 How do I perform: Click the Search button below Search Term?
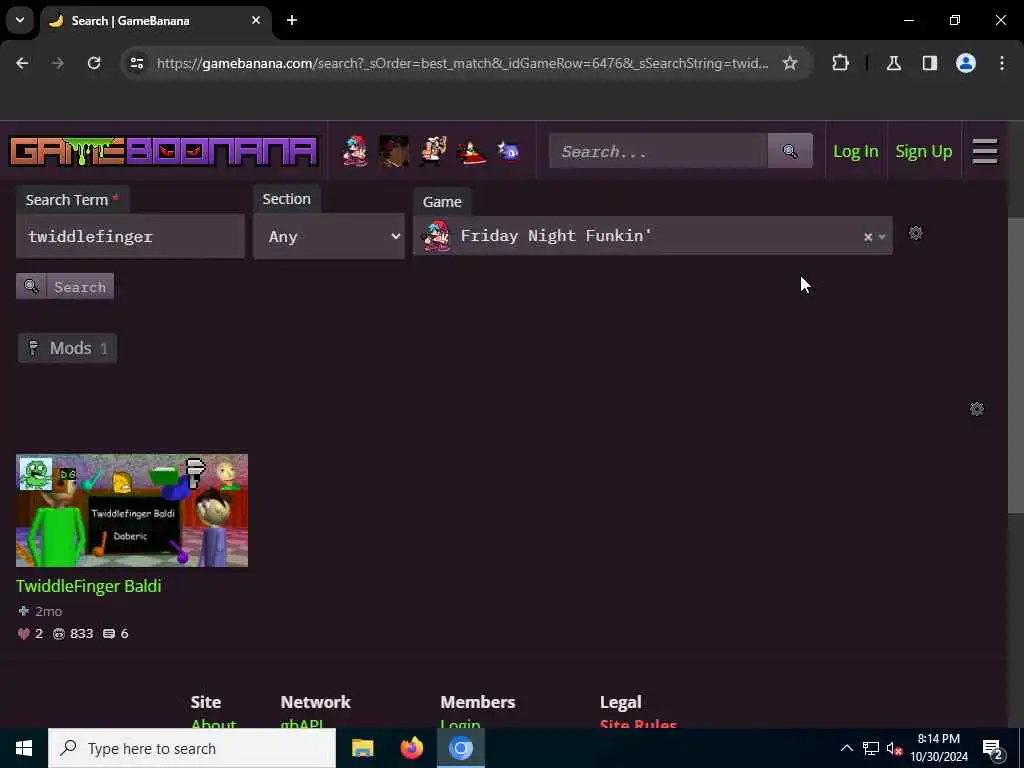pyautogui.click(x=65, y=287)
